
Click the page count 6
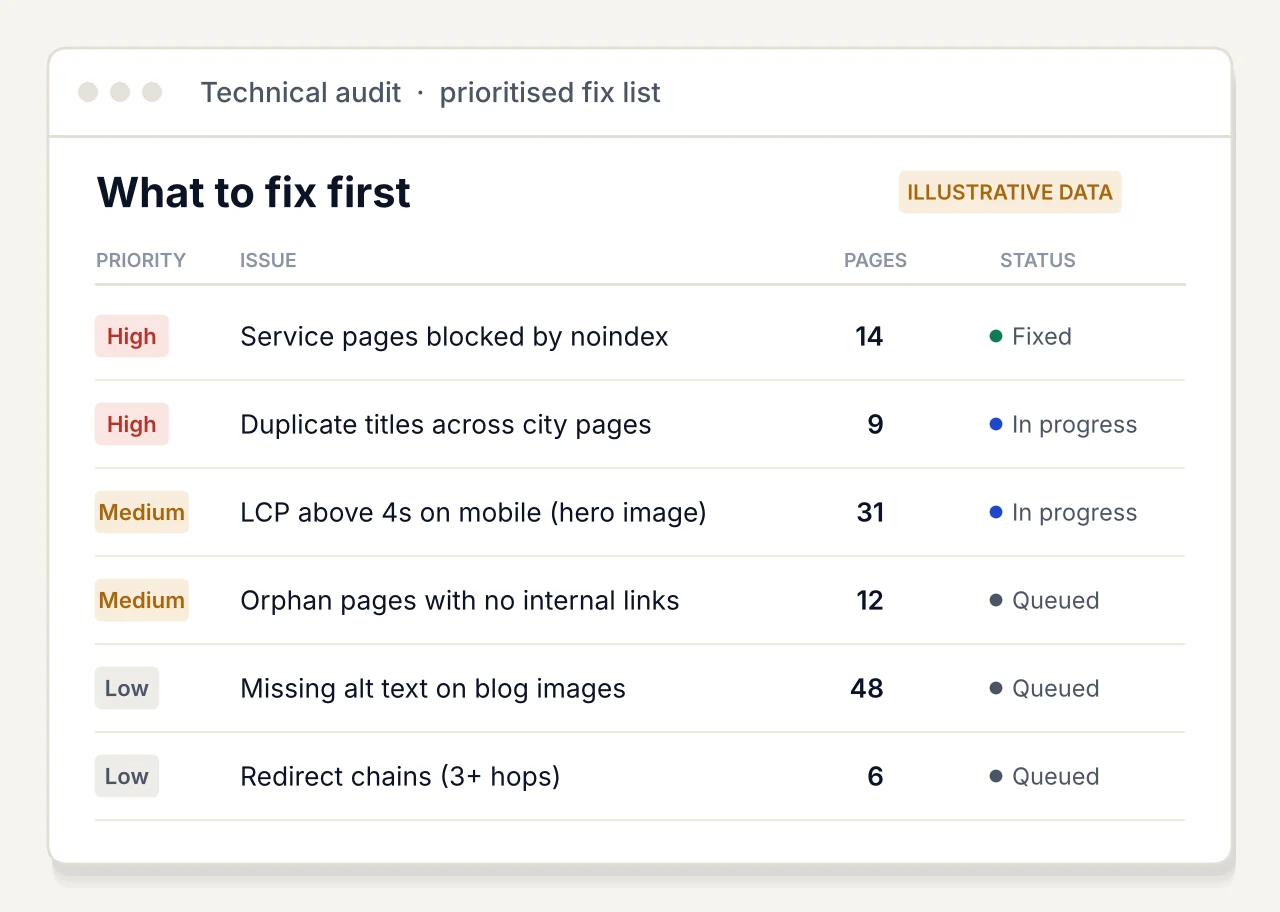point(875,776)
